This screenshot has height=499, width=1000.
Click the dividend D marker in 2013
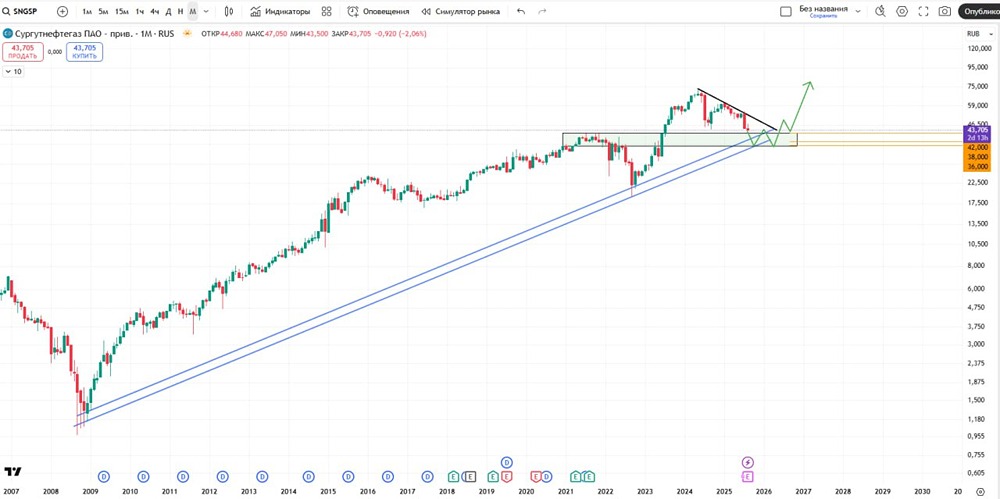tap(262, 476)
